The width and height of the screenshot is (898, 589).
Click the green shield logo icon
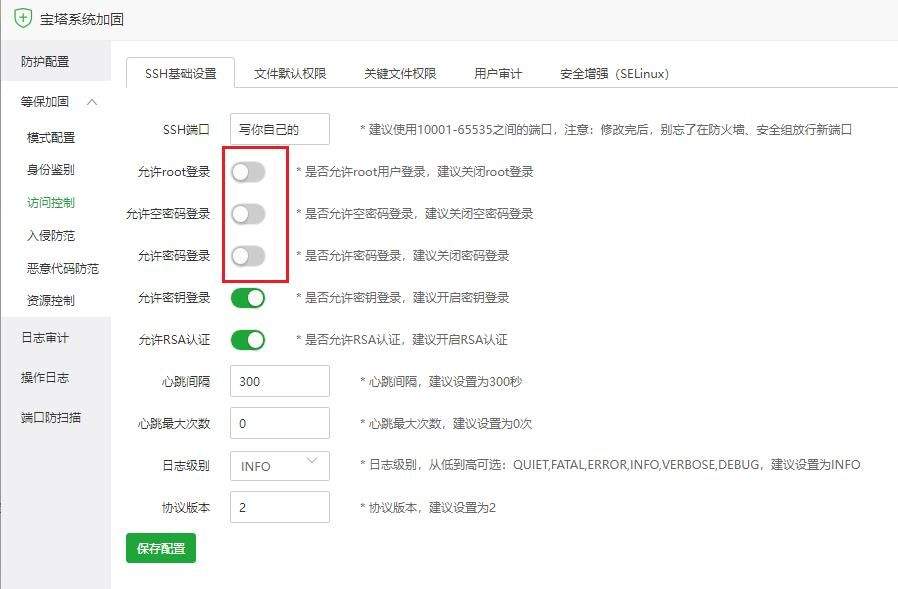coord(22,19)
